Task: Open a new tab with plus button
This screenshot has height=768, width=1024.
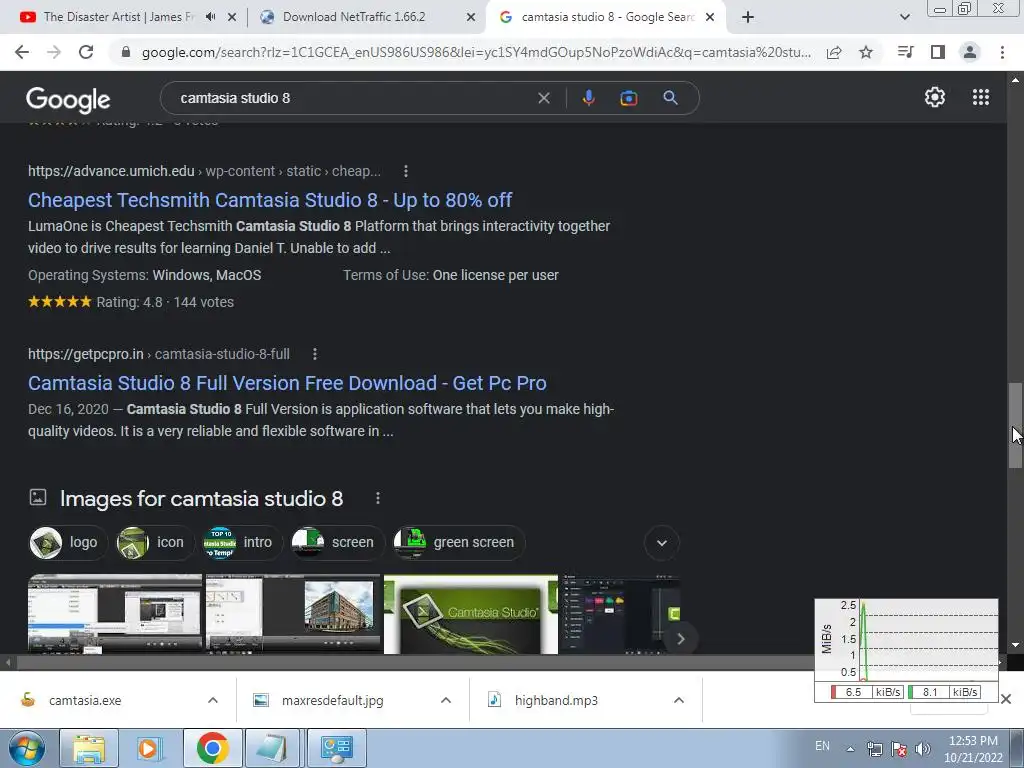Action: click(x=748, y=17)
